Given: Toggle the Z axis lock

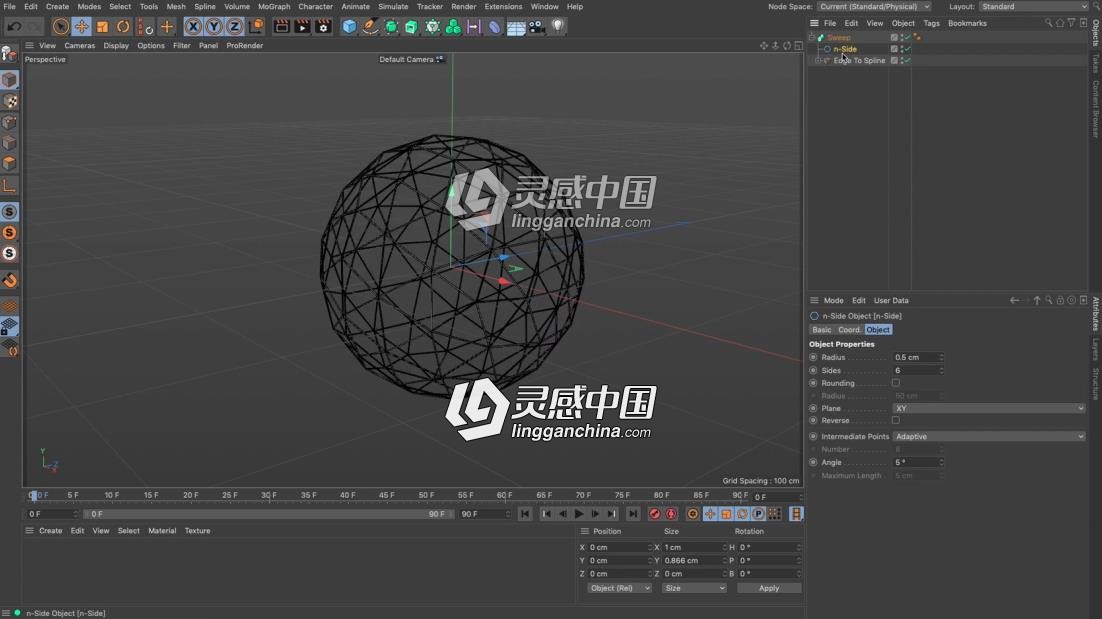Looking at the screenshot, I should [234, 27].
